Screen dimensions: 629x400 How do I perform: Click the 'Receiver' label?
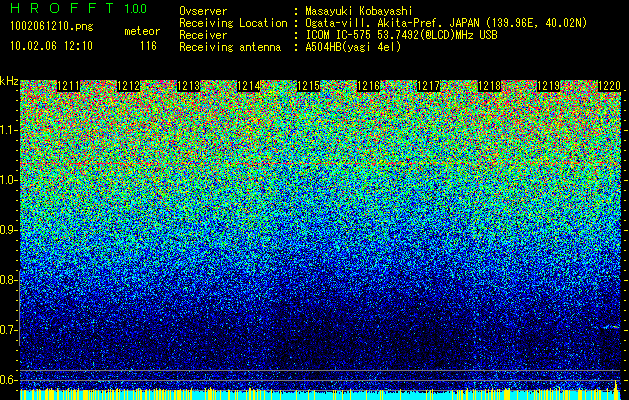pyautogui.click(x=203, y=35)
